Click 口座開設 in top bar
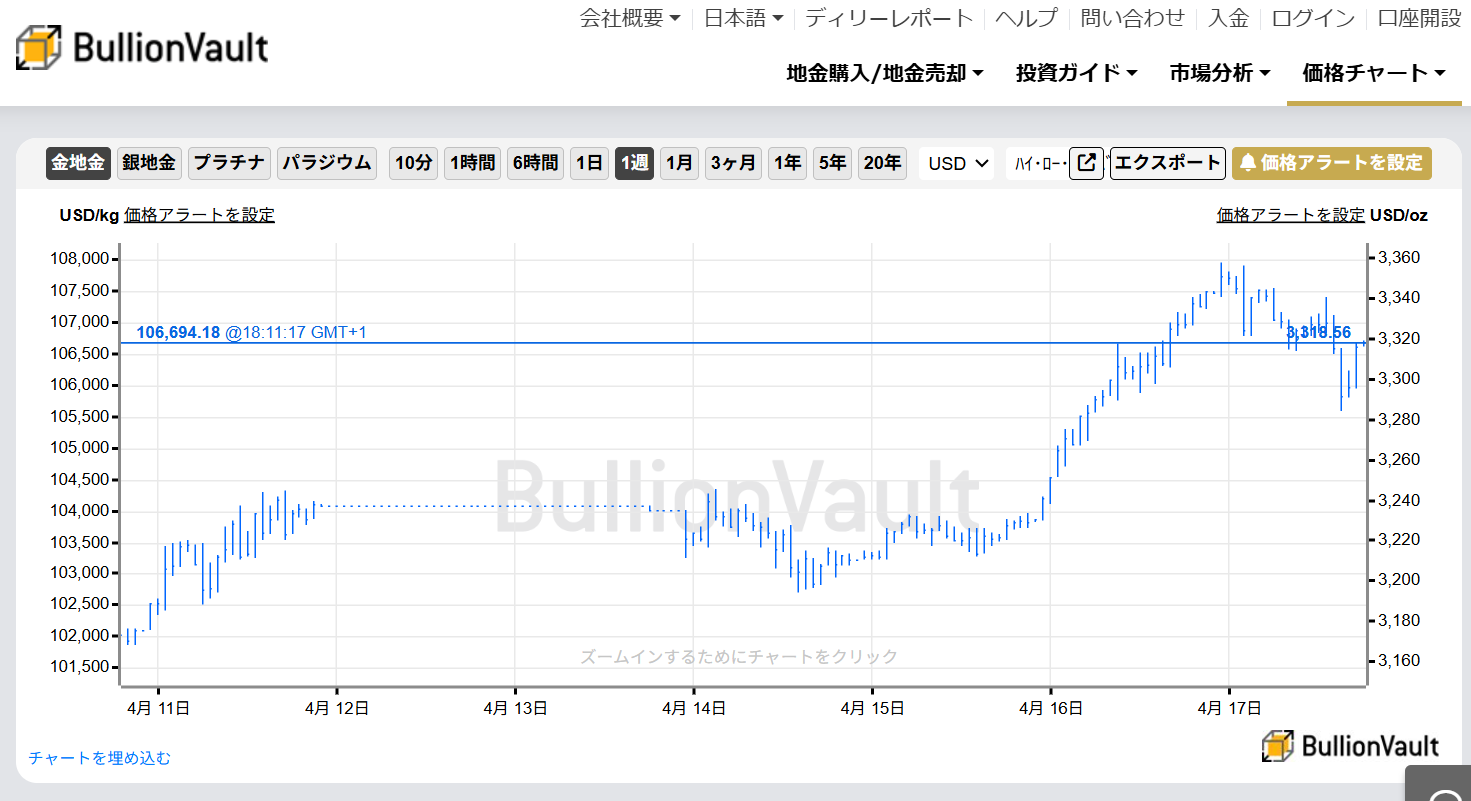Screen dimensions: 1471x801 1419,18
